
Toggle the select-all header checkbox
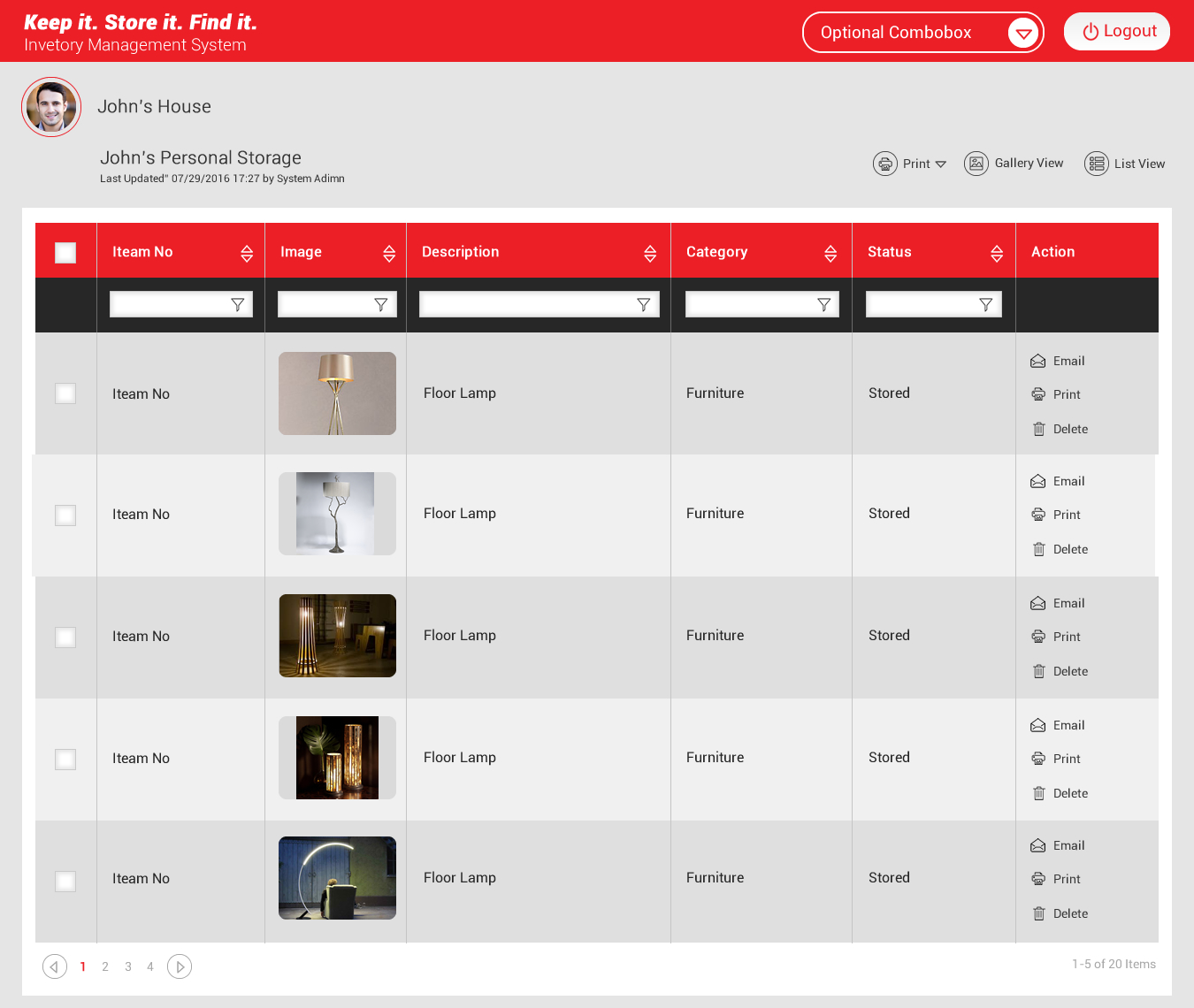65,253
